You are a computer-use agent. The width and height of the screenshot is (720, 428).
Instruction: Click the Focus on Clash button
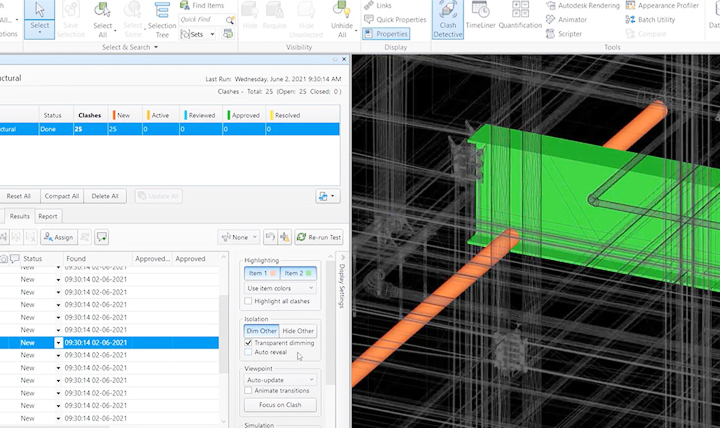tap(280, 405)
